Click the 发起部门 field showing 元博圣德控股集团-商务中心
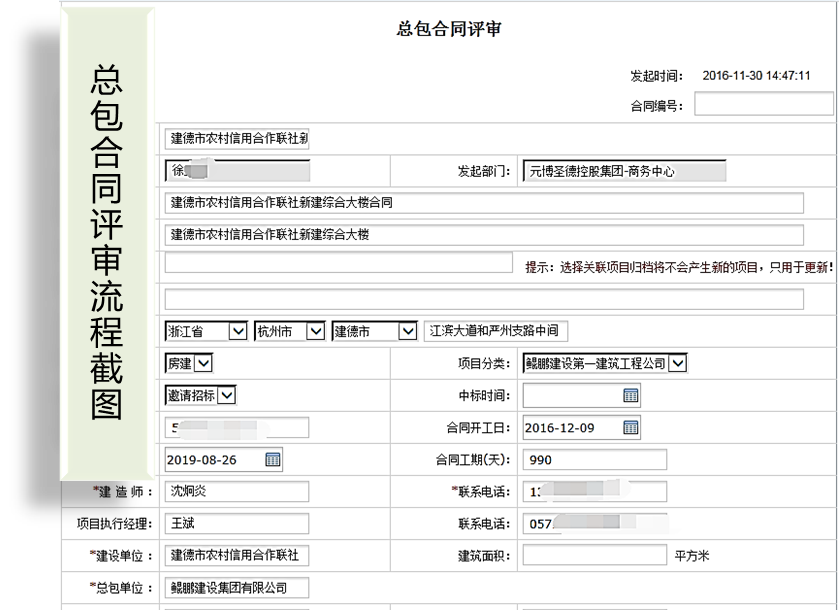 [x=624, y=171]
